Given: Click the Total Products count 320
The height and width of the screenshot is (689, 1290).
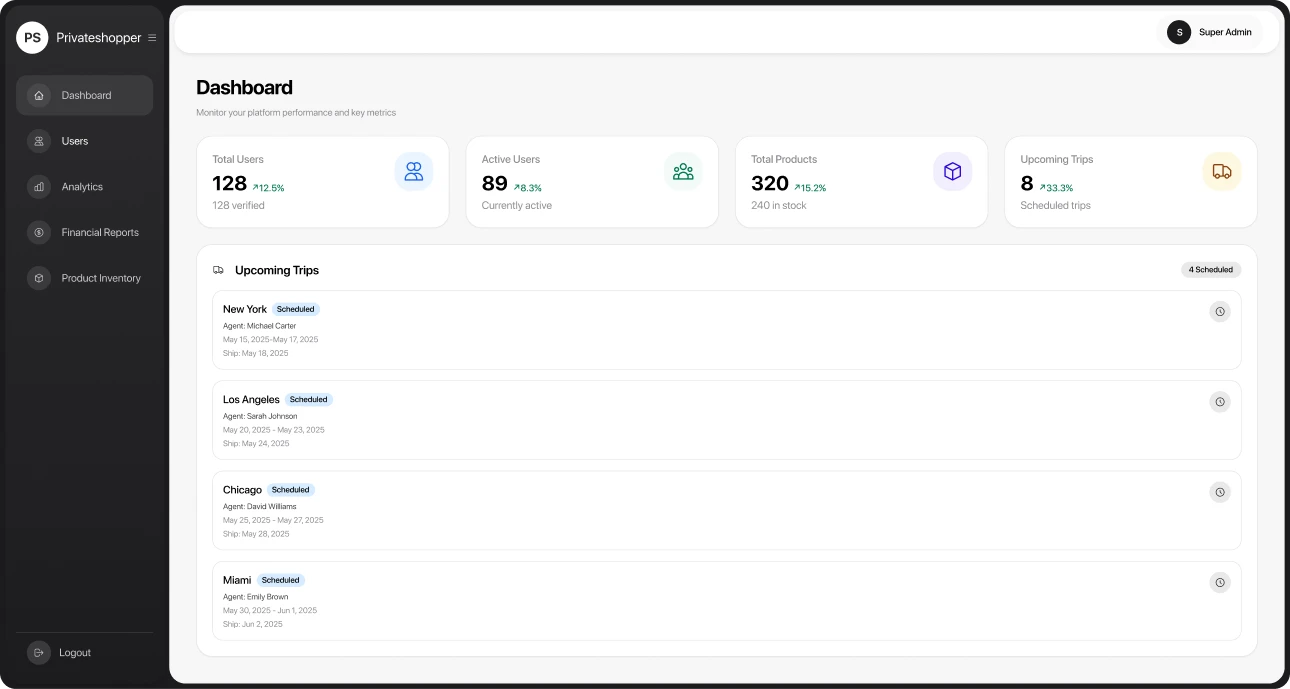Looking at the screenshot, I should (x=770, y=184).
